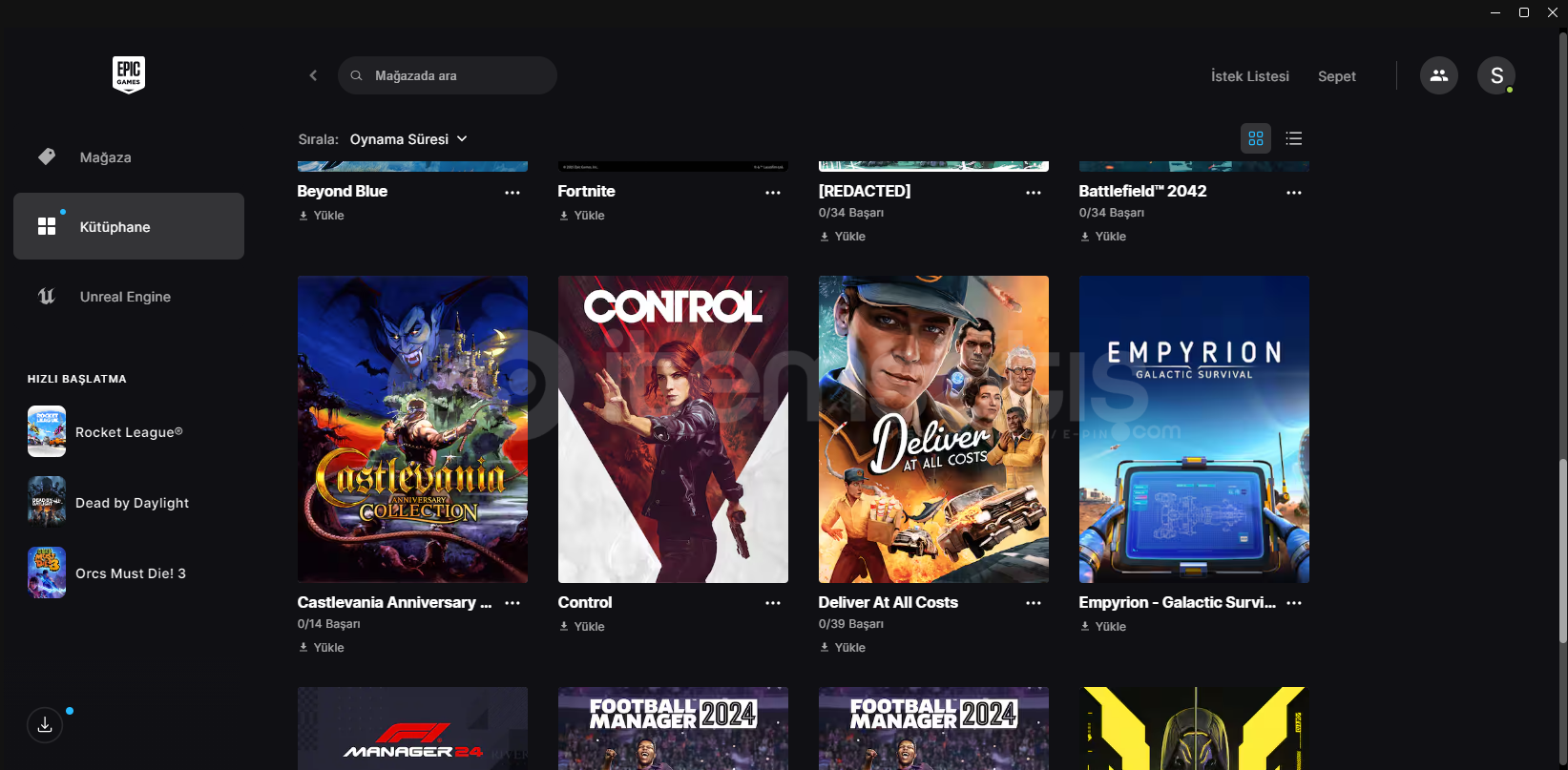
Task: Launch Dead by Daylight quick launch icon
Action: (47, 502)
